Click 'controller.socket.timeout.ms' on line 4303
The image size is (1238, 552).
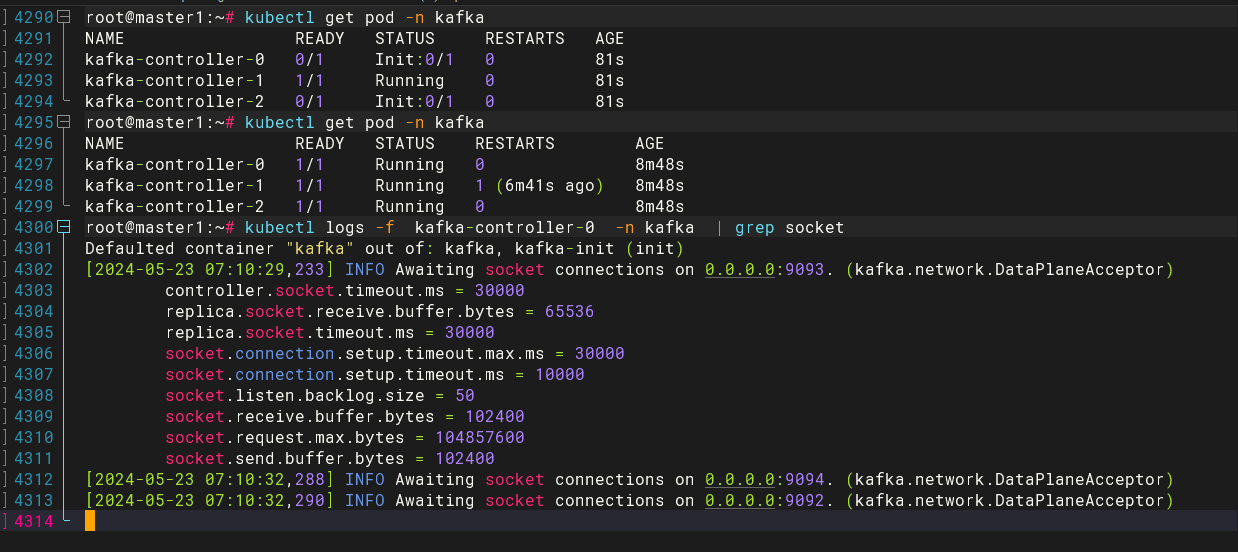(x=305, y=290)
